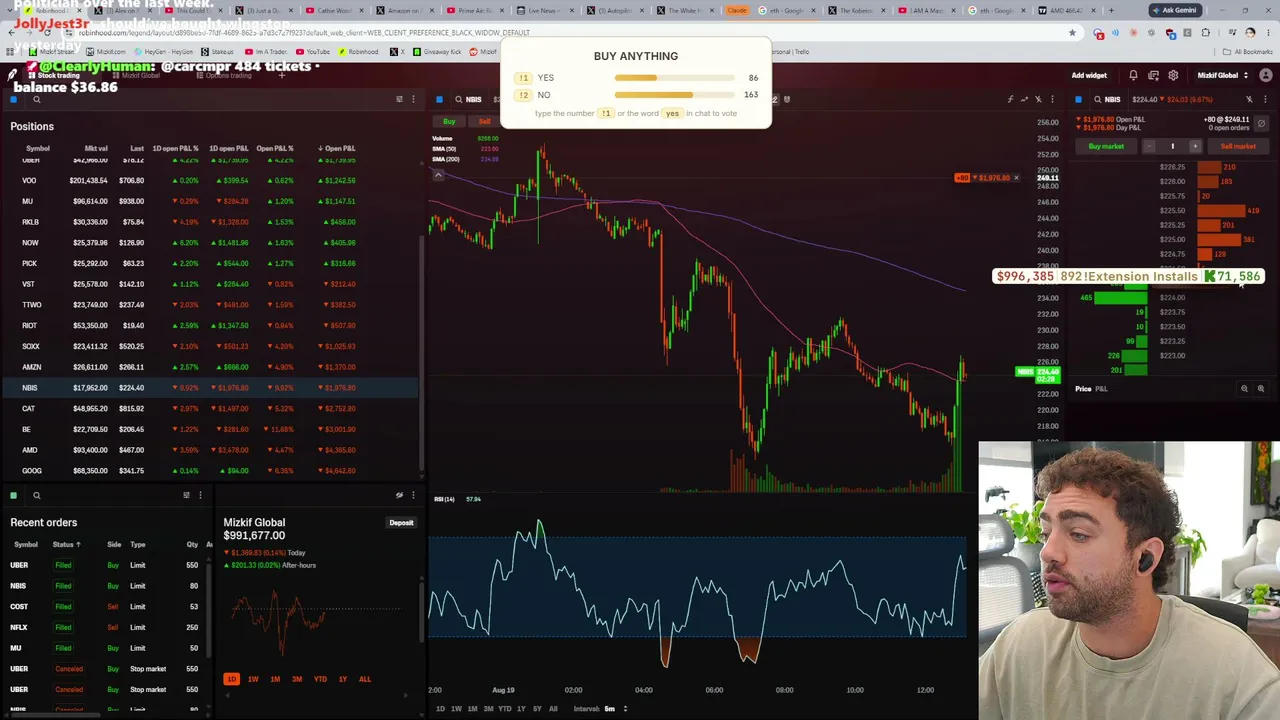Toggle Positions widget blue link color square
1280x720 pixels.
[x=13, y=99]
